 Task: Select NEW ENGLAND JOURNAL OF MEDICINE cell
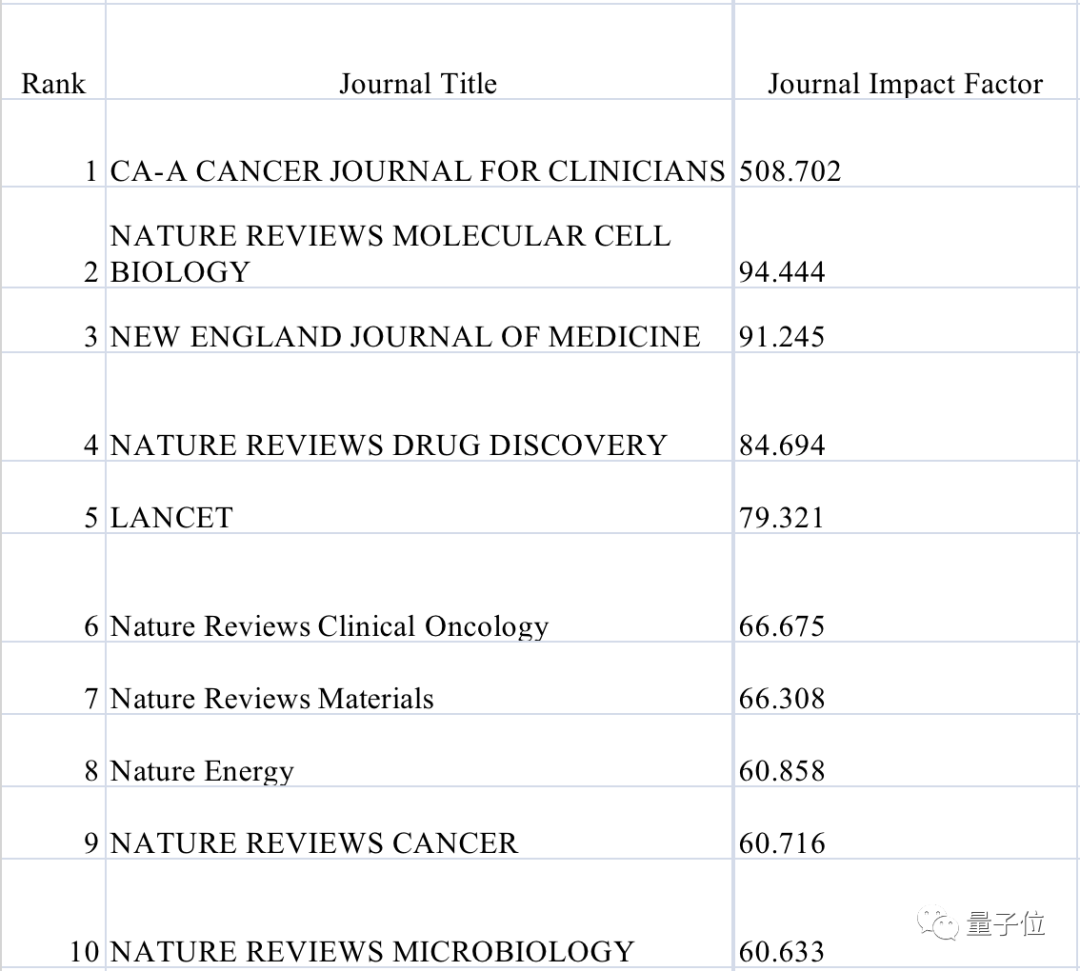coord(419,320)
